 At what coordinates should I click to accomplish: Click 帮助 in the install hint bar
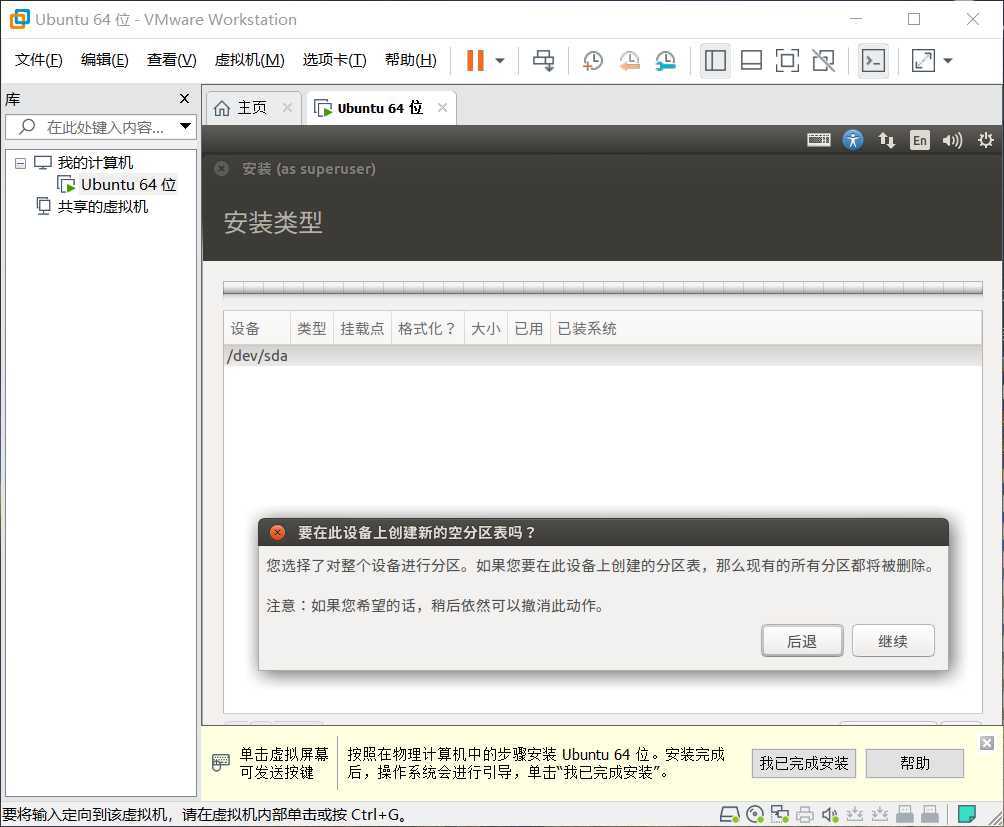[914, 763]
